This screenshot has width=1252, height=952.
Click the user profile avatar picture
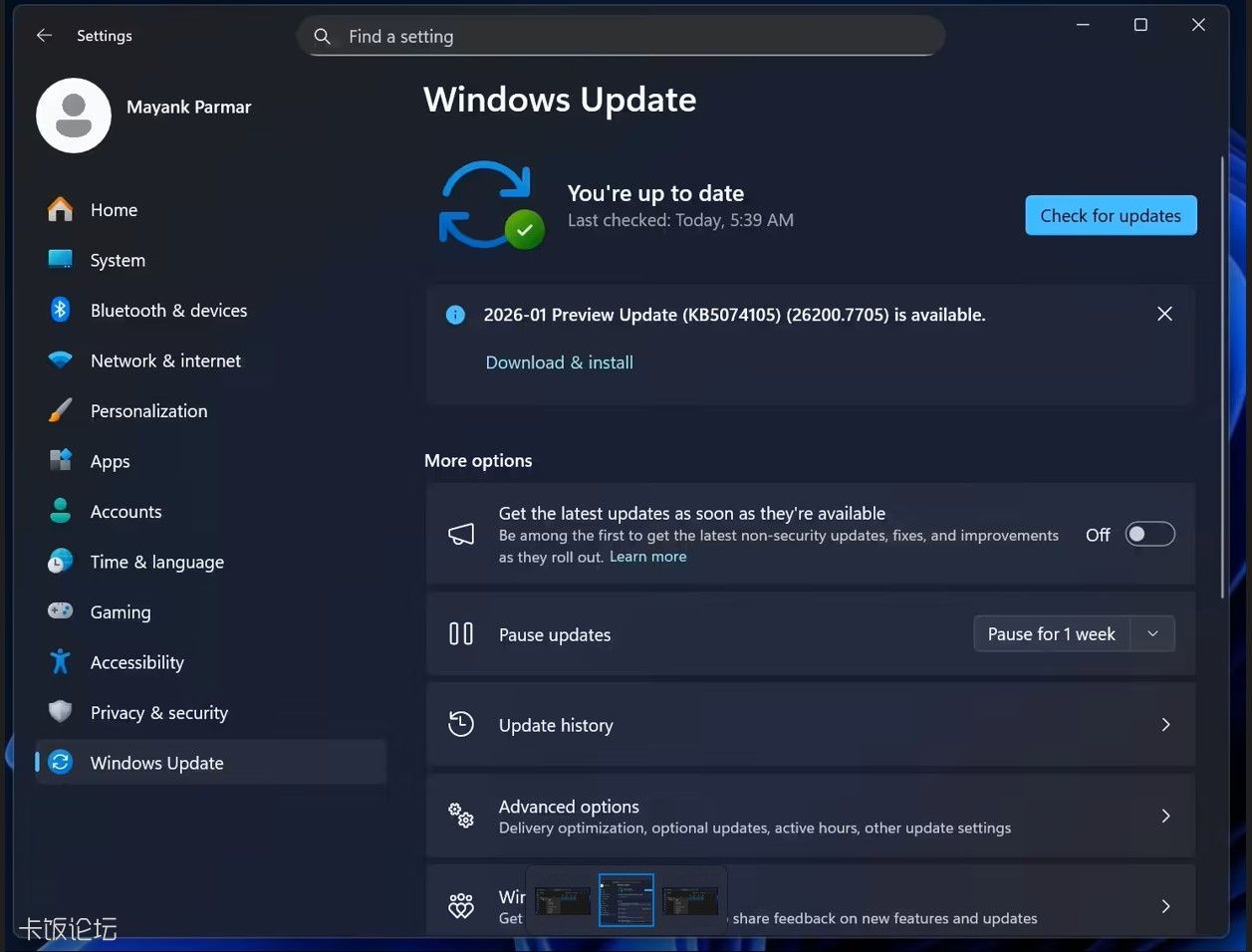[74, 116]
